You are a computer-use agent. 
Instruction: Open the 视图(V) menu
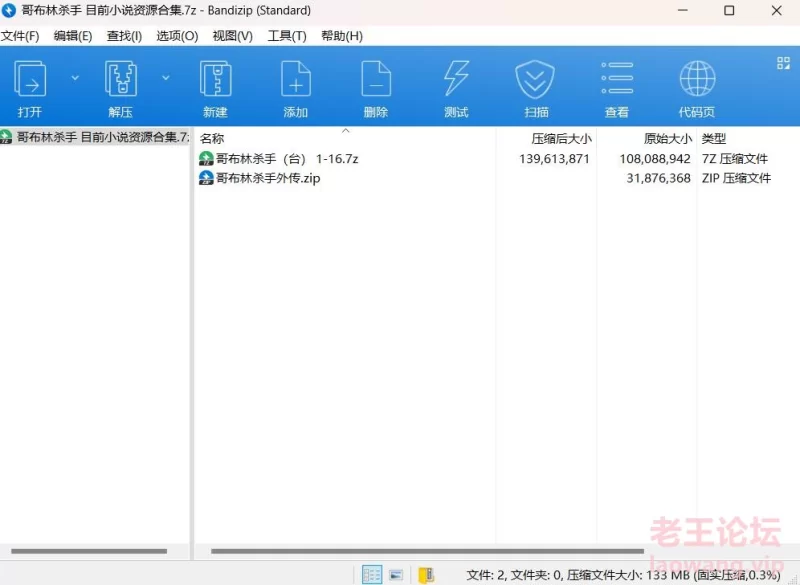click(x=233, y=36)
